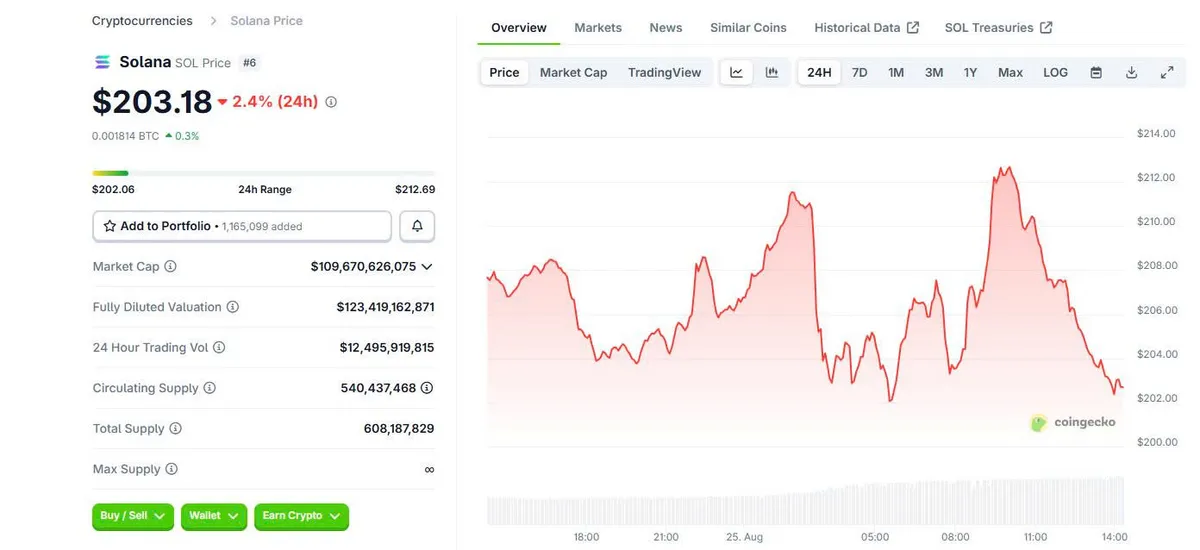Open the Overview tab
Screen dimensions: 1200x550
(x=519, y=28)
